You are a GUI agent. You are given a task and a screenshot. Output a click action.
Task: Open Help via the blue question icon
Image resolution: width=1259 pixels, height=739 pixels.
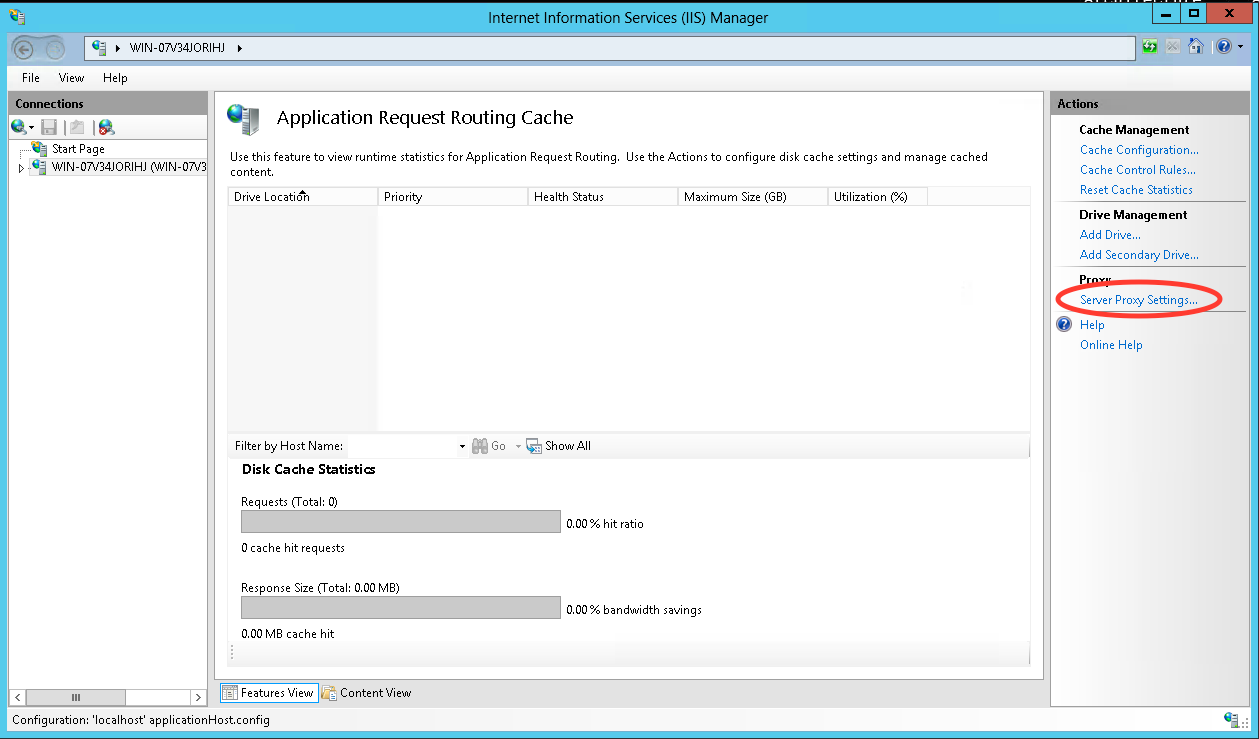coord(1223,47)
